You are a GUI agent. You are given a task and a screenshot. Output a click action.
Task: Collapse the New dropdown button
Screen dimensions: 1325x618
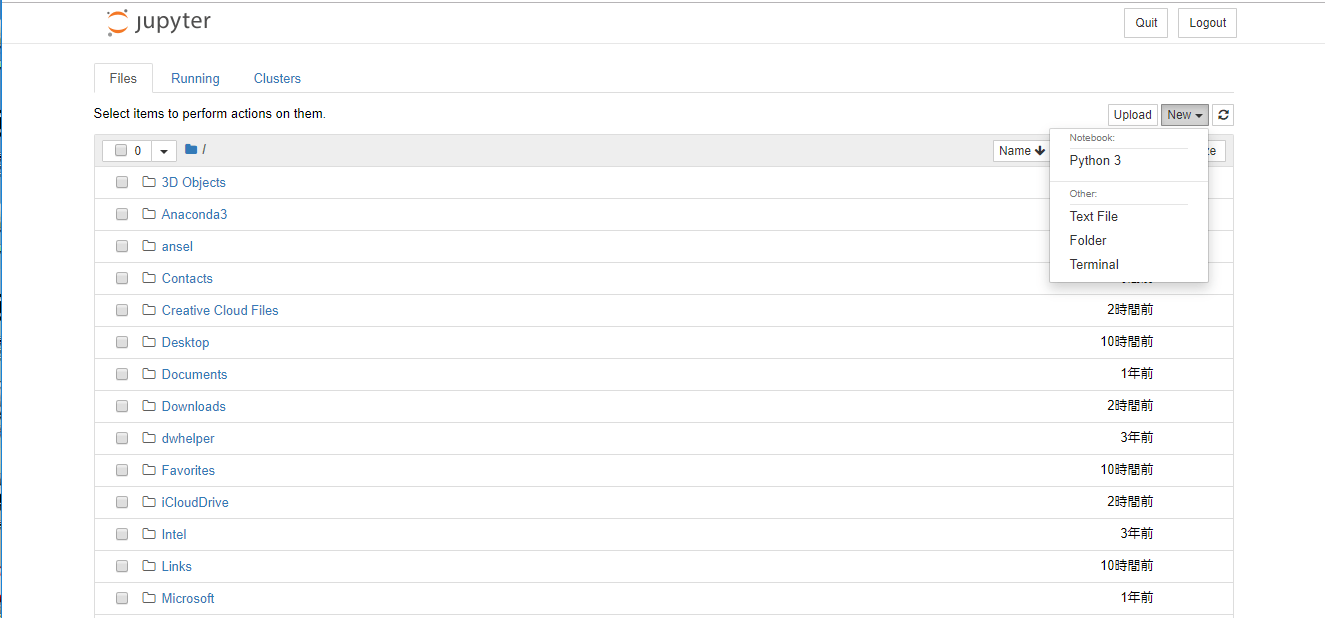tap(1185, 115)
